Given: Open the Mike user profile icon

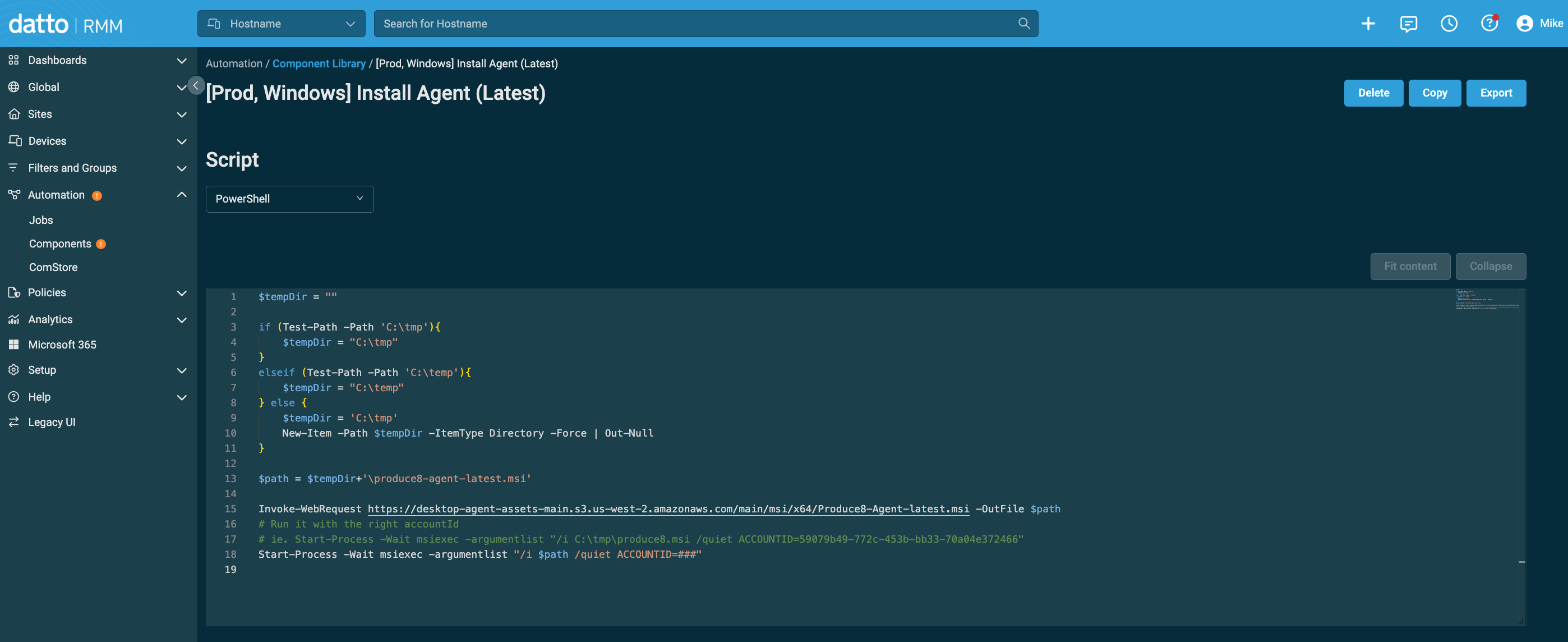Looking at the screenshot, I should pyautogui.click(x=1524, y=24).
